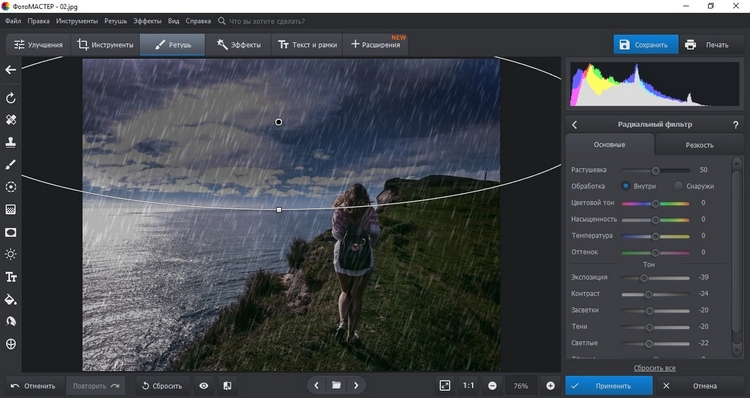The height and width of the screenshot is (398, 750).
Task: Adjust the Экспозиция slider handle
Action: point(644,278)
